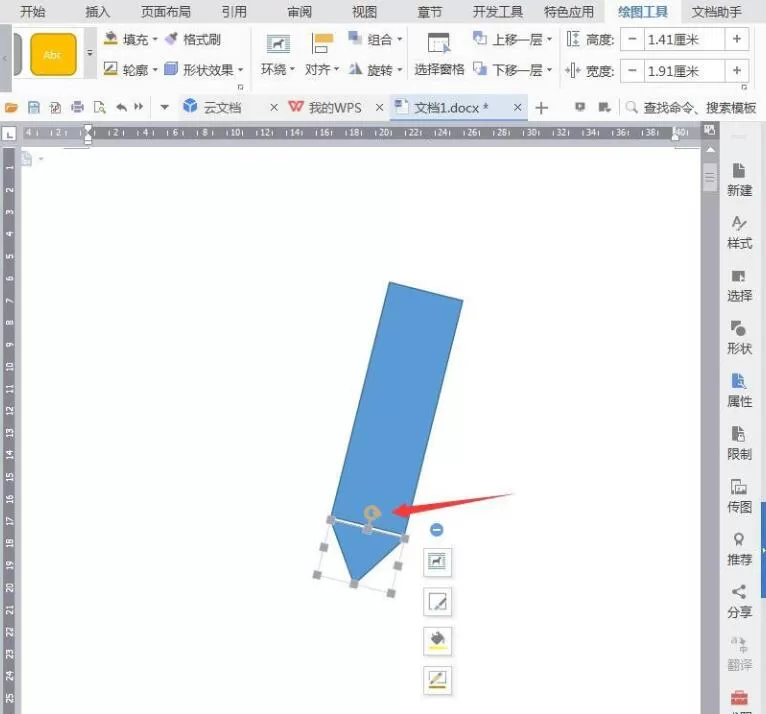Switch to 开发工具 tab
This screenshot has width=766, height=714.
click(x=497, y=11)
